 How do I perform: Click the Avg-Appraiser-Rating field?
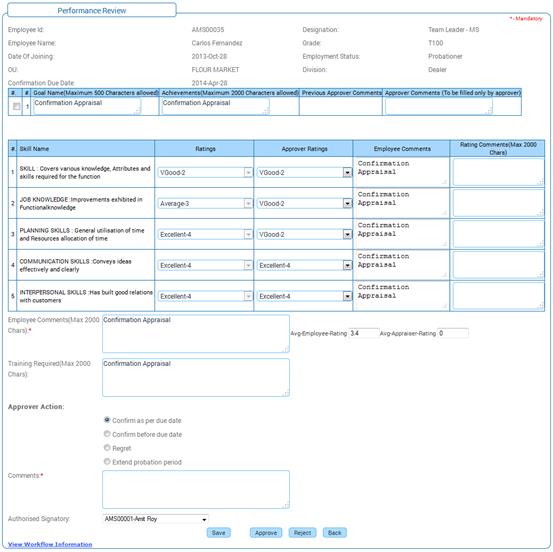453,333
